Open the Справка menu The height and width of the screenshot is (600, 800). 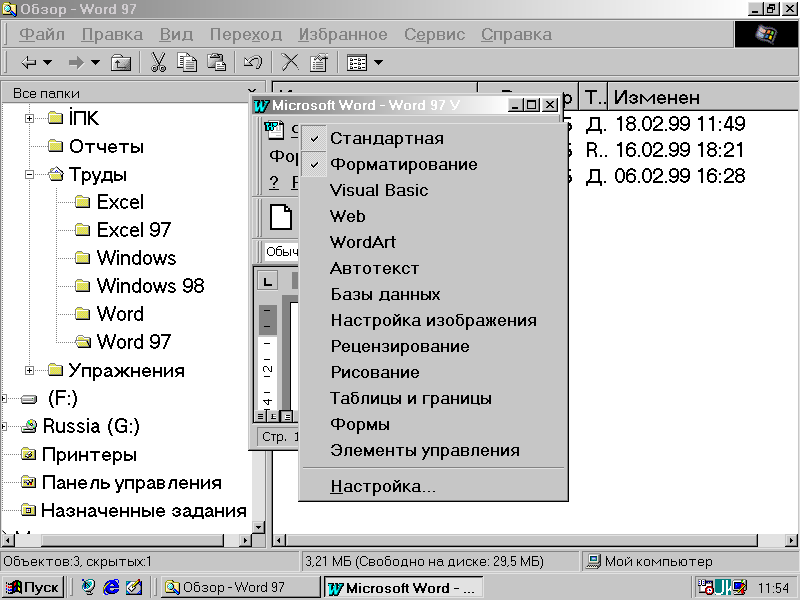pyautogui.click(x=516, y=35)
